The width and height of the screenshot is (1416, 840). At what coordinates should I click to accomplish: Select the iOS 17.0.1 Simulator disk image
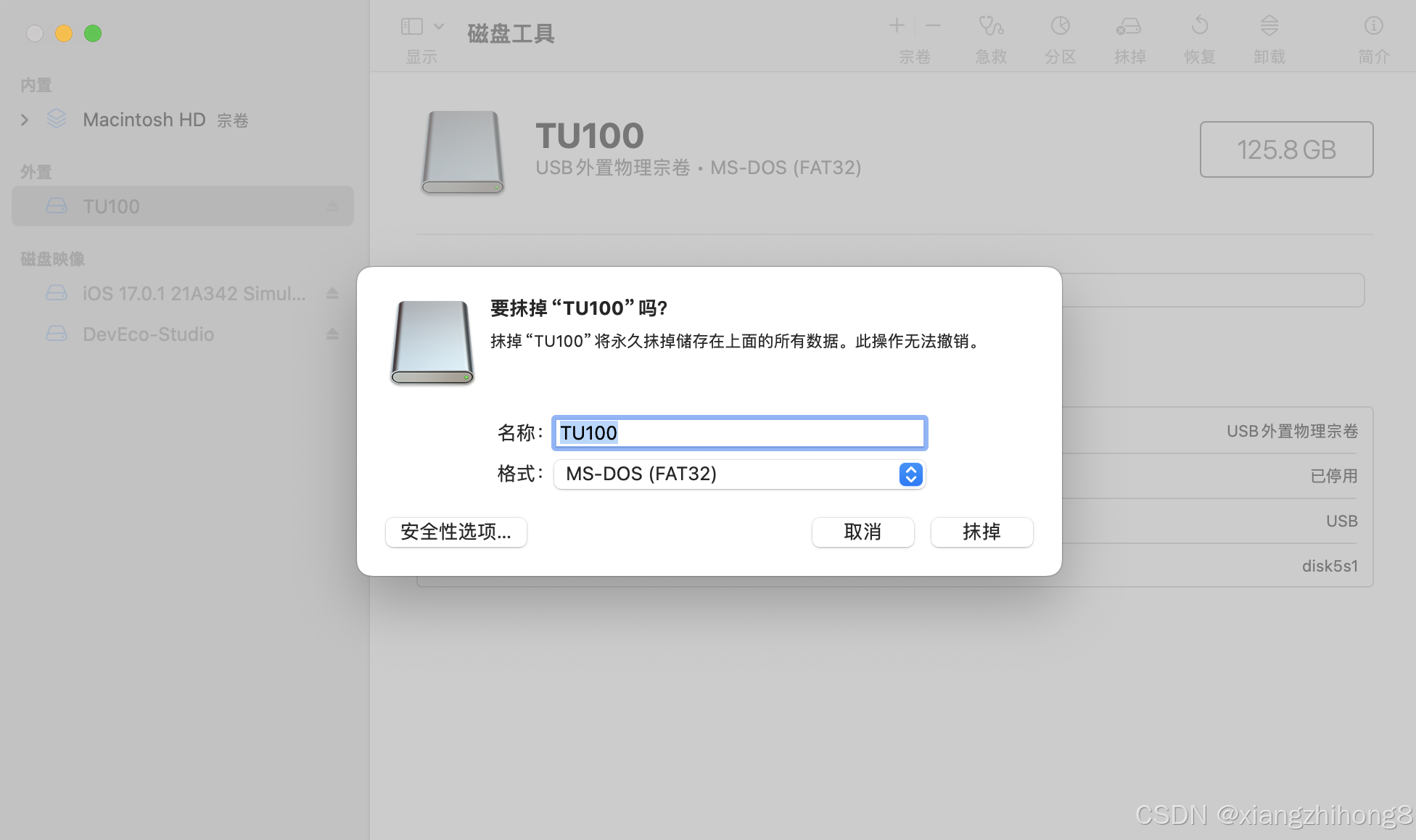tap(193, 294)
